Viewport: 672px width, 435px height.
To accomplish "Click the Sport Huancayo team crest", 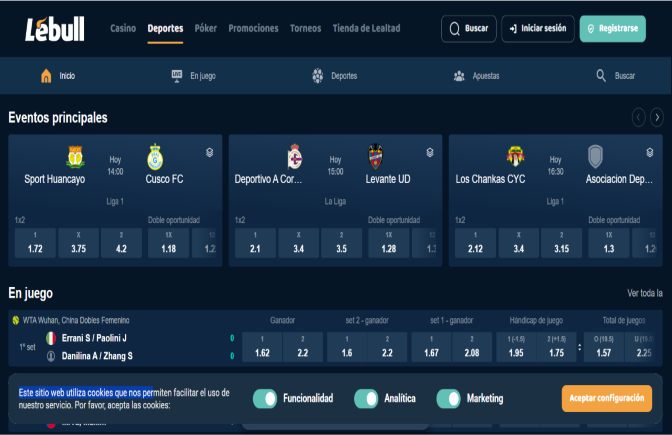I will pos(75,157).
